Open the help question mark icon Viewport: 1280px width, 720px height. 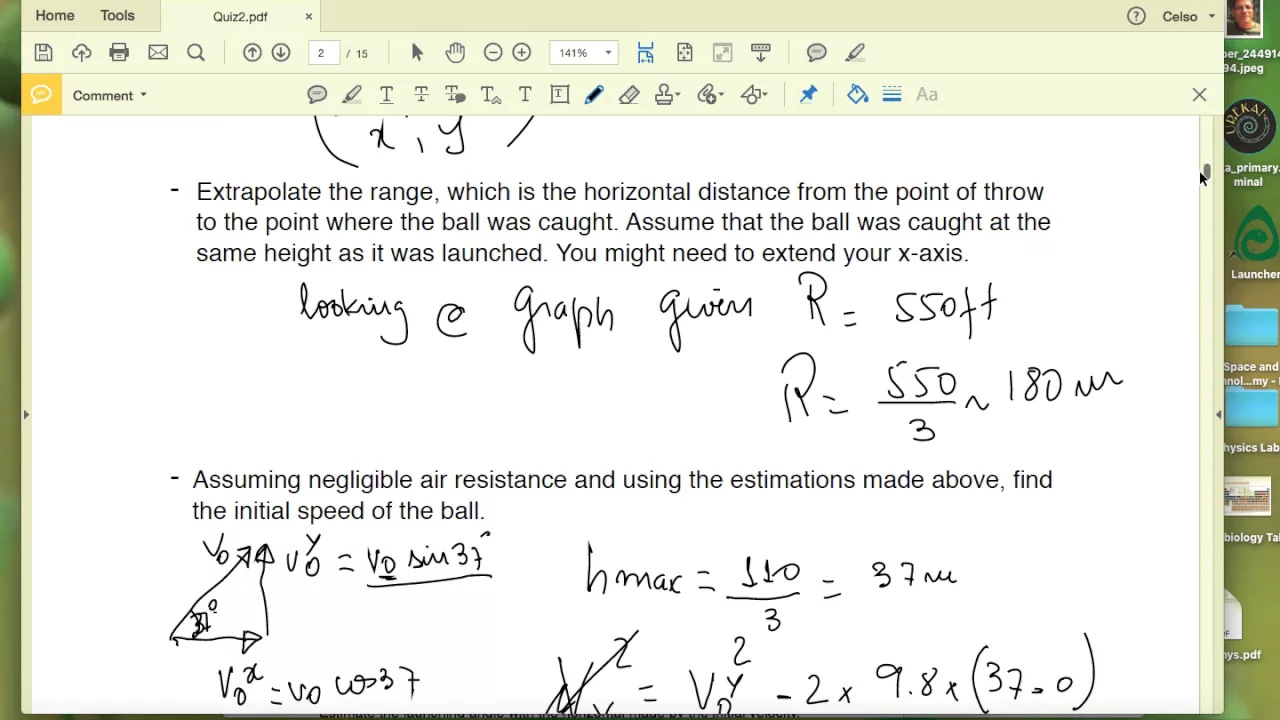pos(1136,16)
